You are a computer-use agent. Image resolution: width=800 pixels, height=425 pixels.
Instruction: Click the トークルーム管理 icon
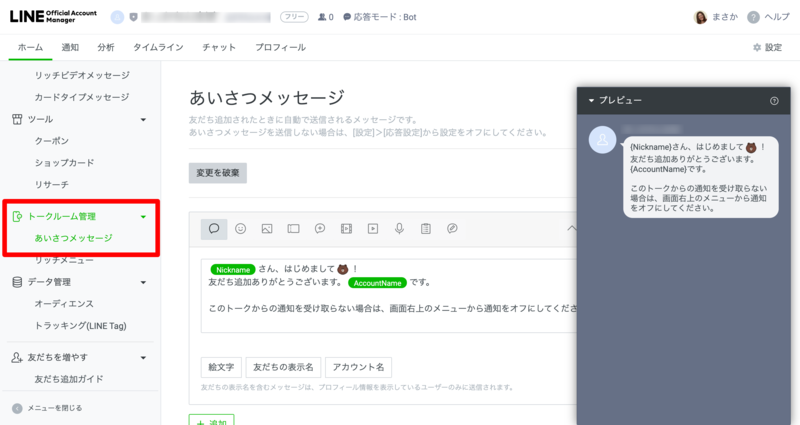(17, 216)
